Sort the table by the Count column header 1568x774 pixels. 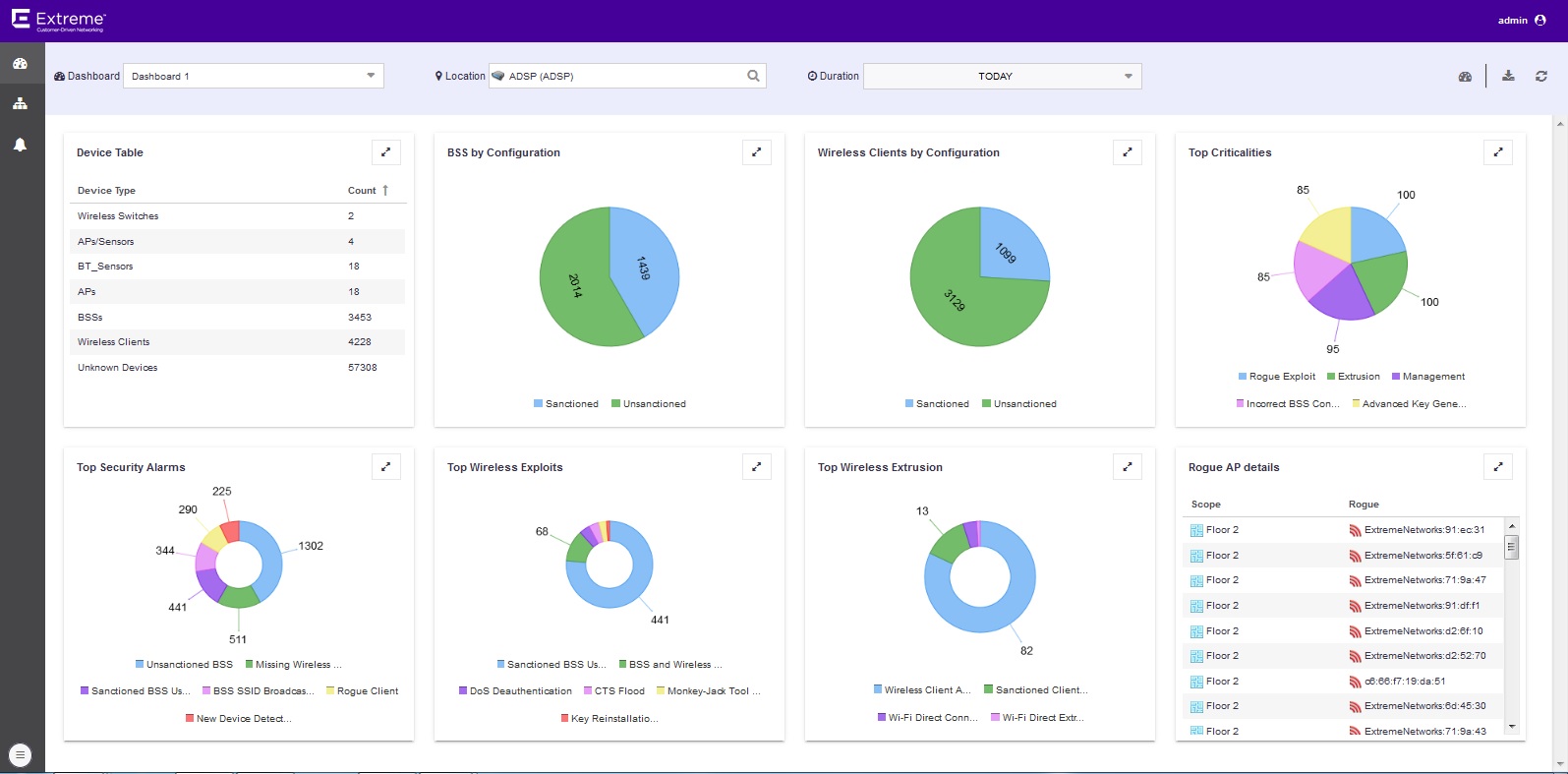(x=362, y=191)
